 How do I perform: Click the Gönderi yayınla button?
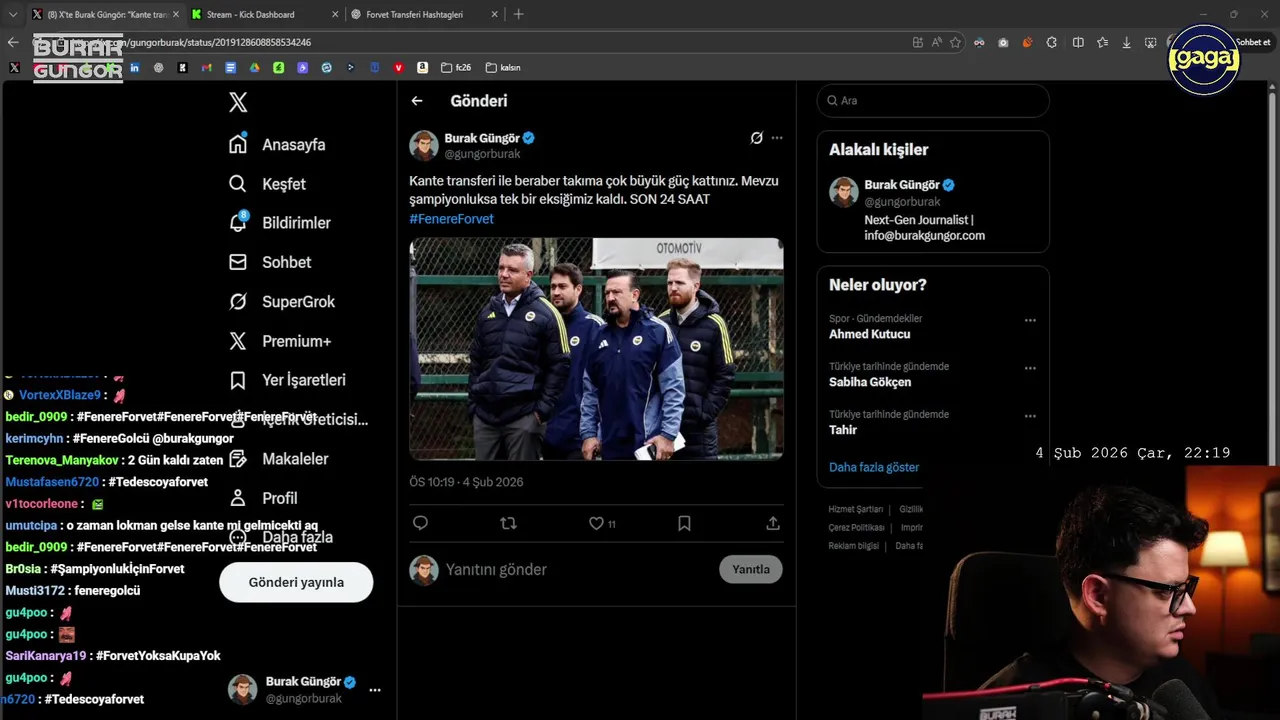pyautogui.click(x=296, y=582)
